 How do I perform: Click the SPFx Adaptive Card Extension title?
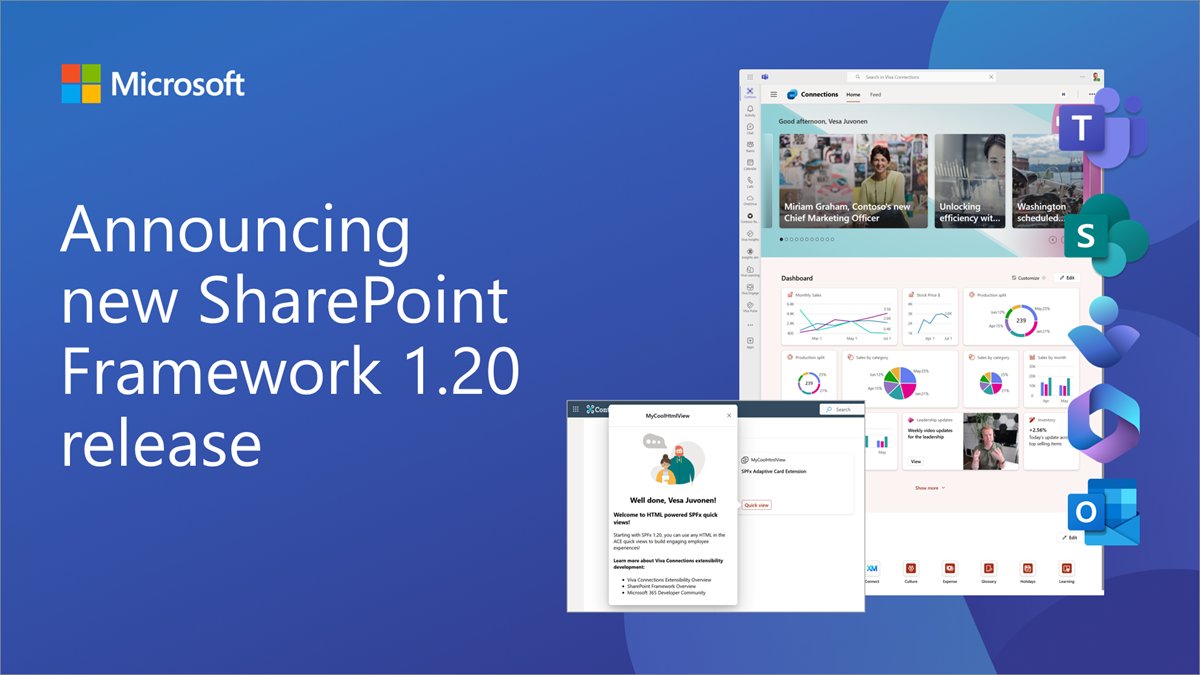tap(773, 471)
